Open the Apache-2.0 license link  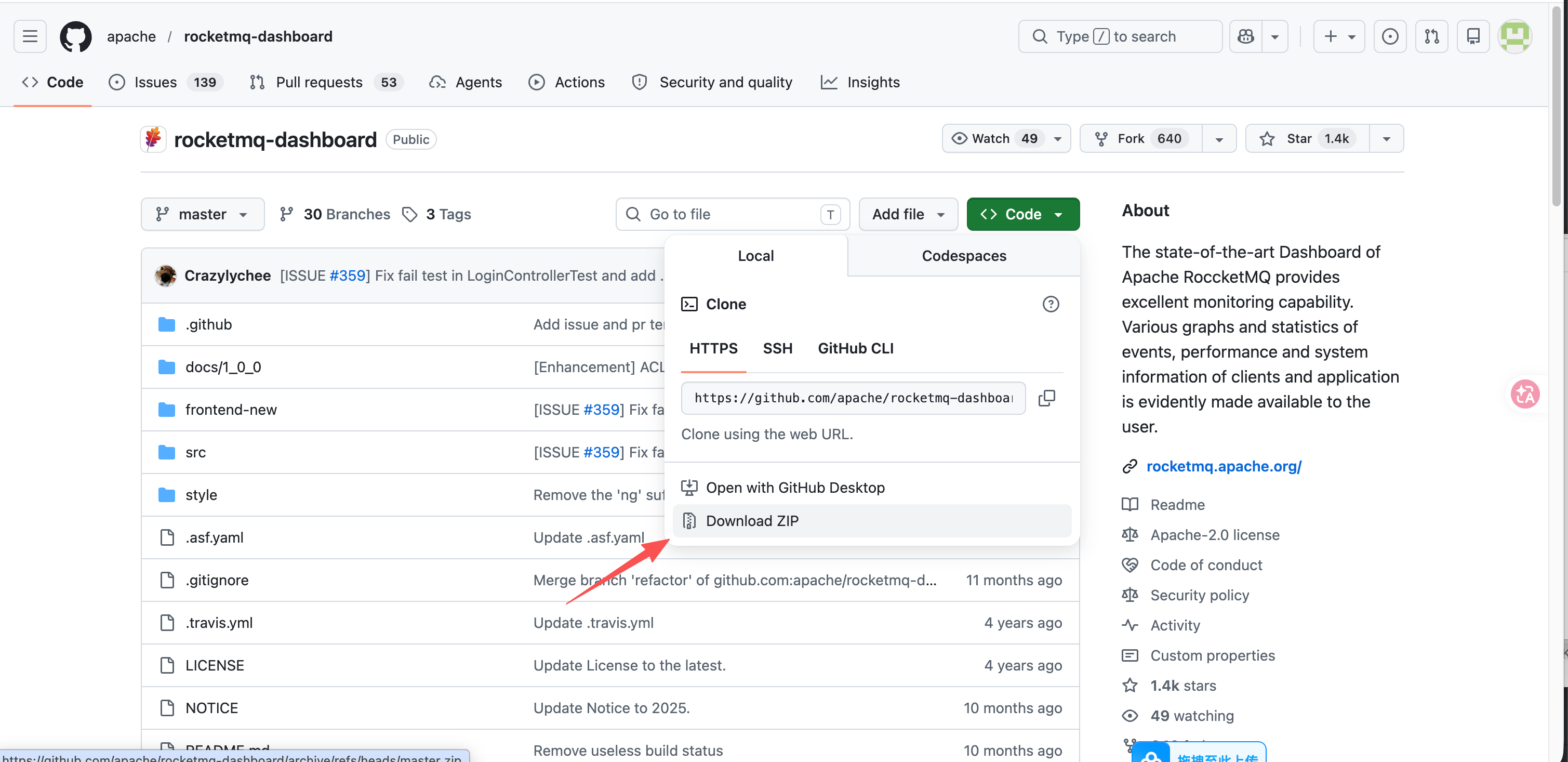click(1215, 535)
